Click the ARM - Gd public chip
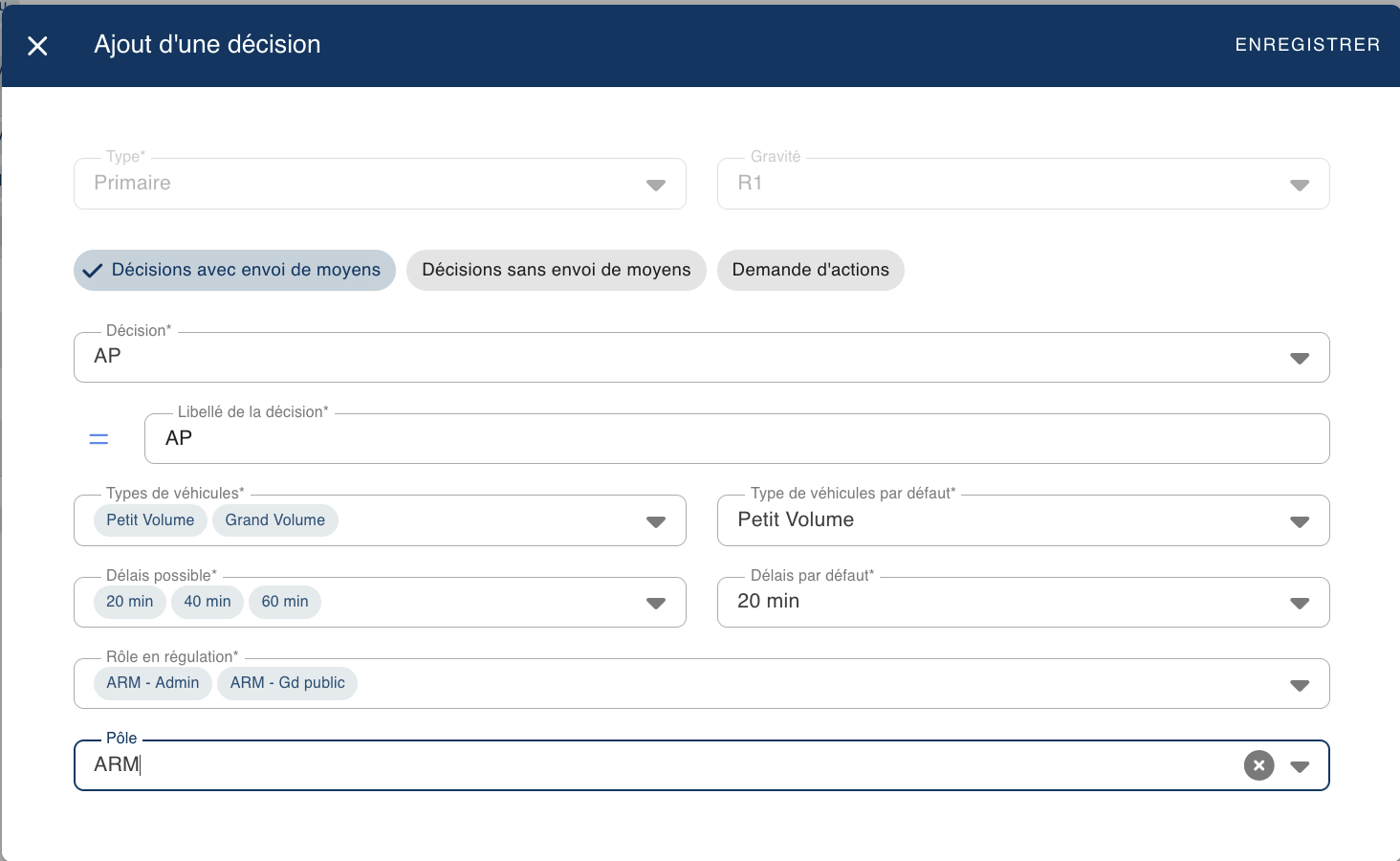Image resolution: width=1400 pixels, height=861 pixels. [287, 683]
